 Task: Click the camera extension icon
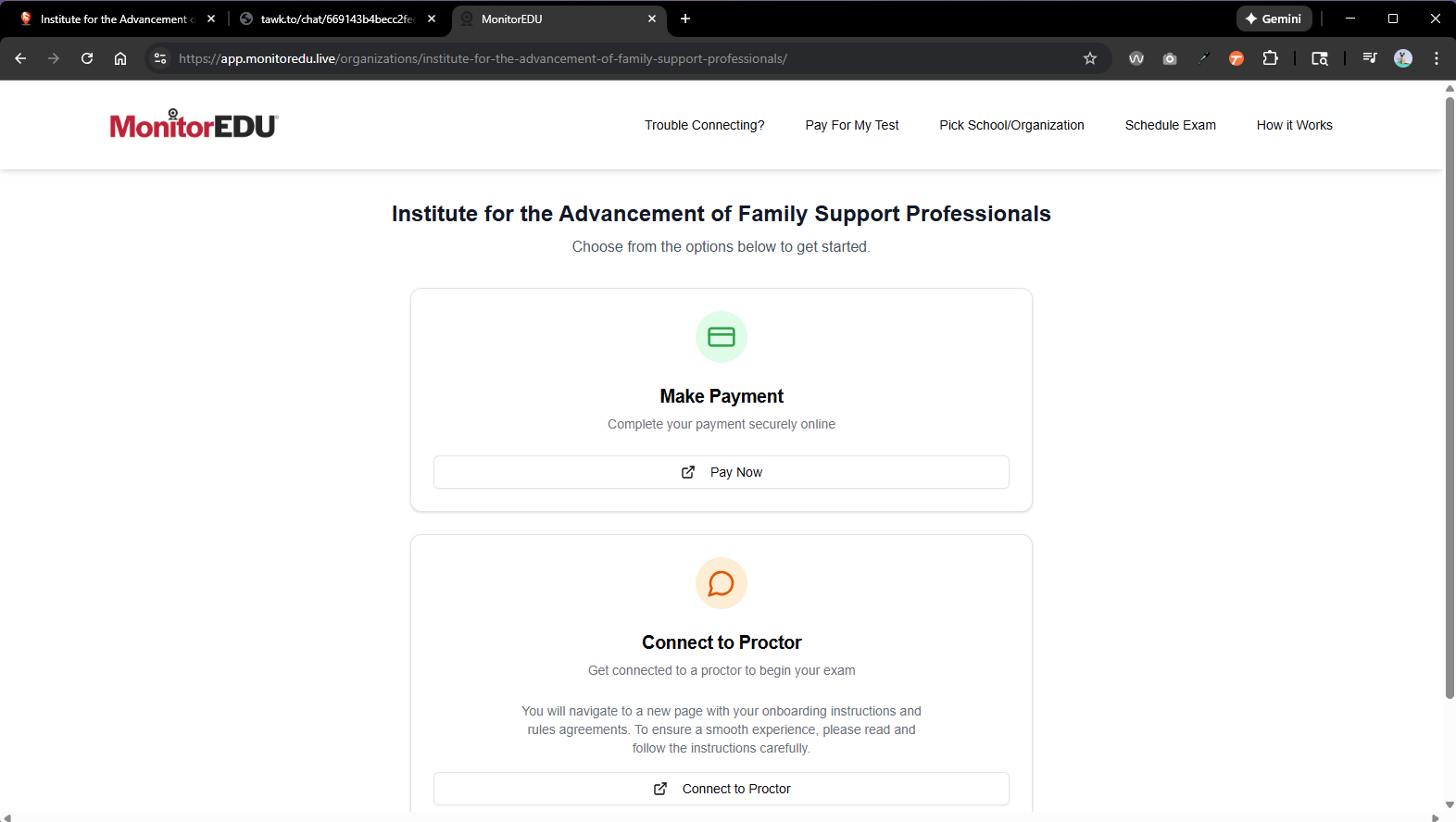click(1170, 58)
